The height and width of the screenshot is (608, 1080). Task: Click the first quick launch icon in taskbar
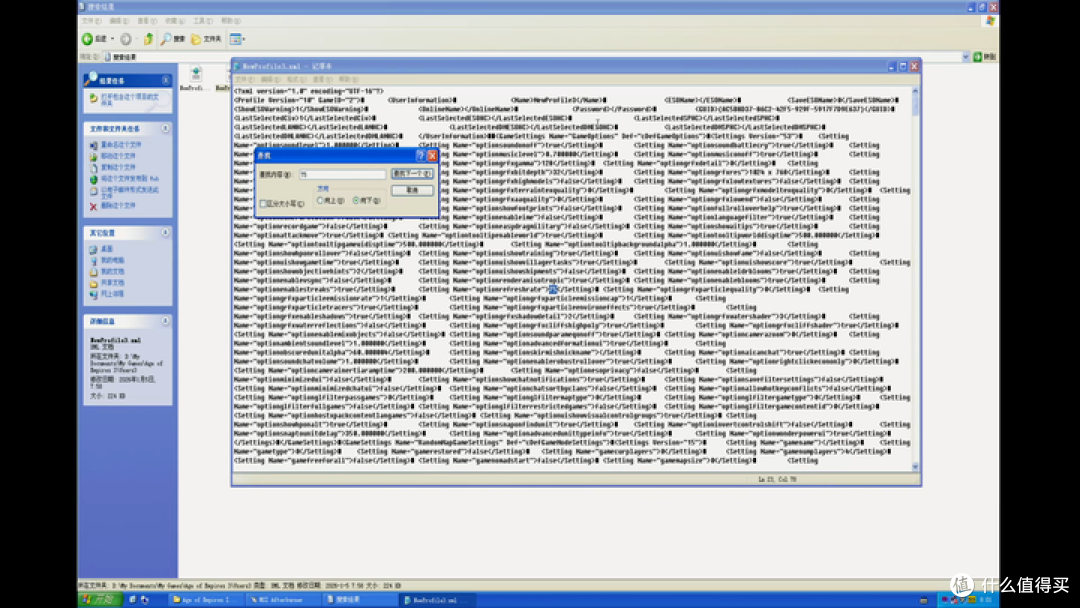pyautogui.click(x=133, y=600)
